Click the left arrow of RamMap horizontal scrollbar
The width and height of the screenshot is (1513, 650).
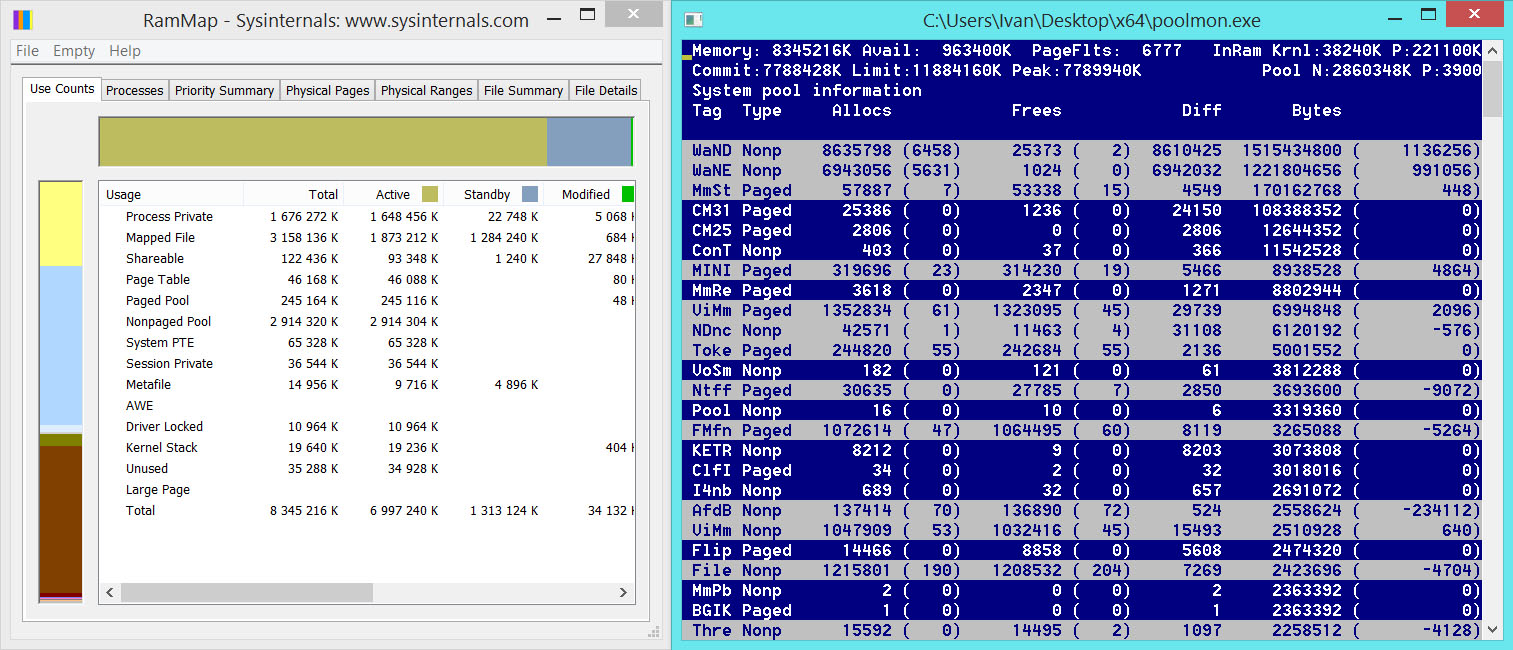(110, 593)
